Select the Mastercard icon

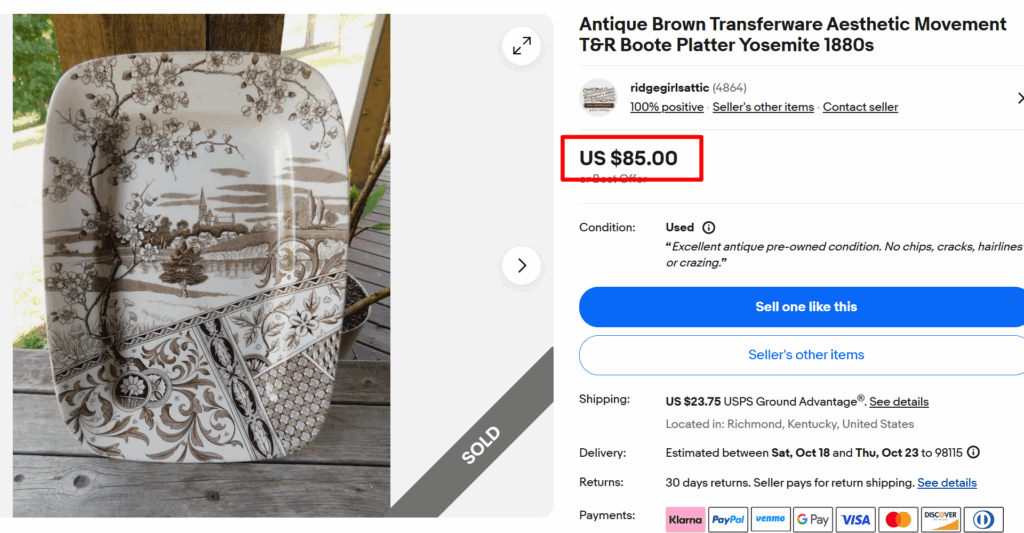point(898,520)
